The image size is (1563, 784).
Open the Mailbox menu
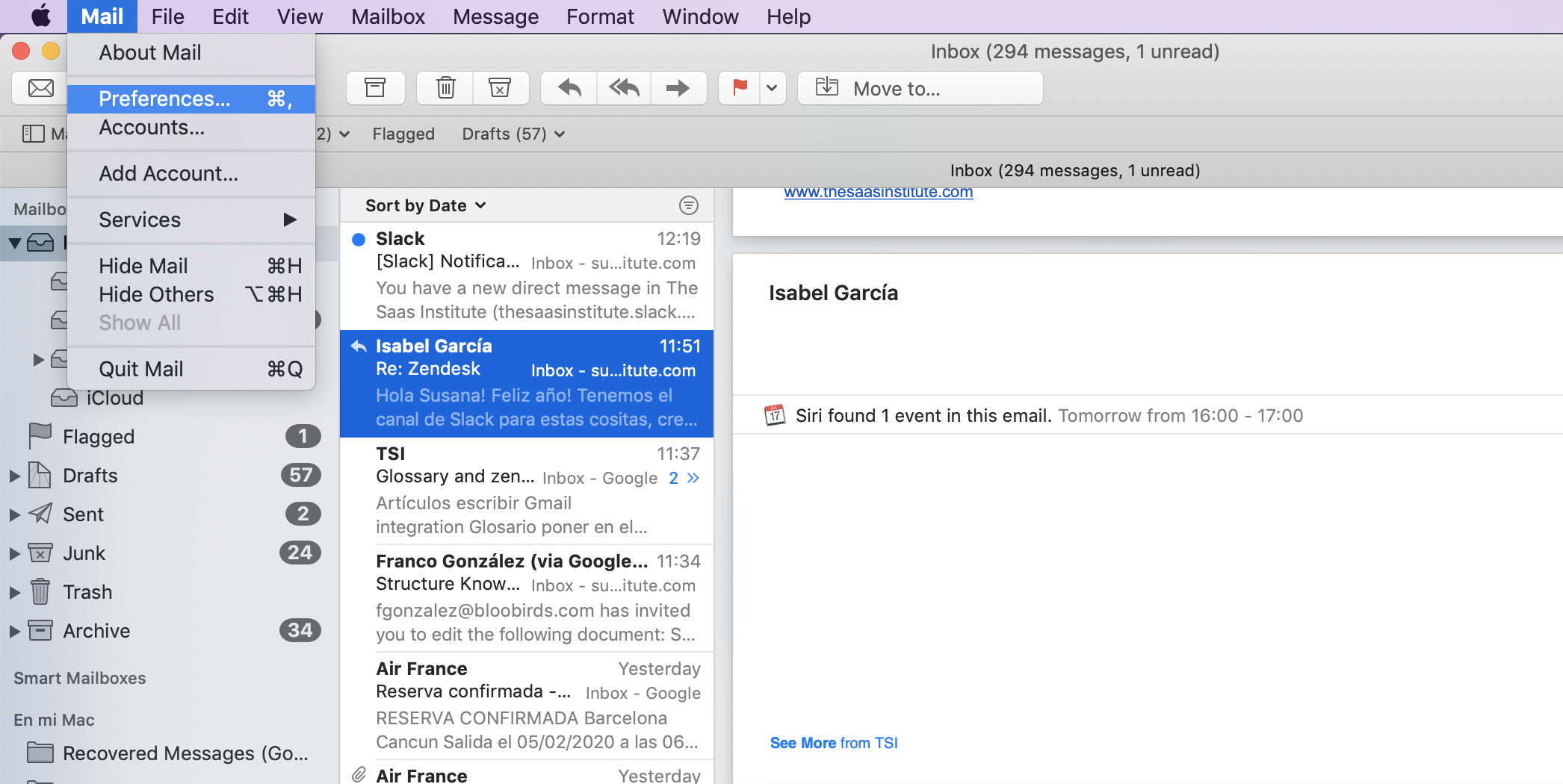[388, 16]
